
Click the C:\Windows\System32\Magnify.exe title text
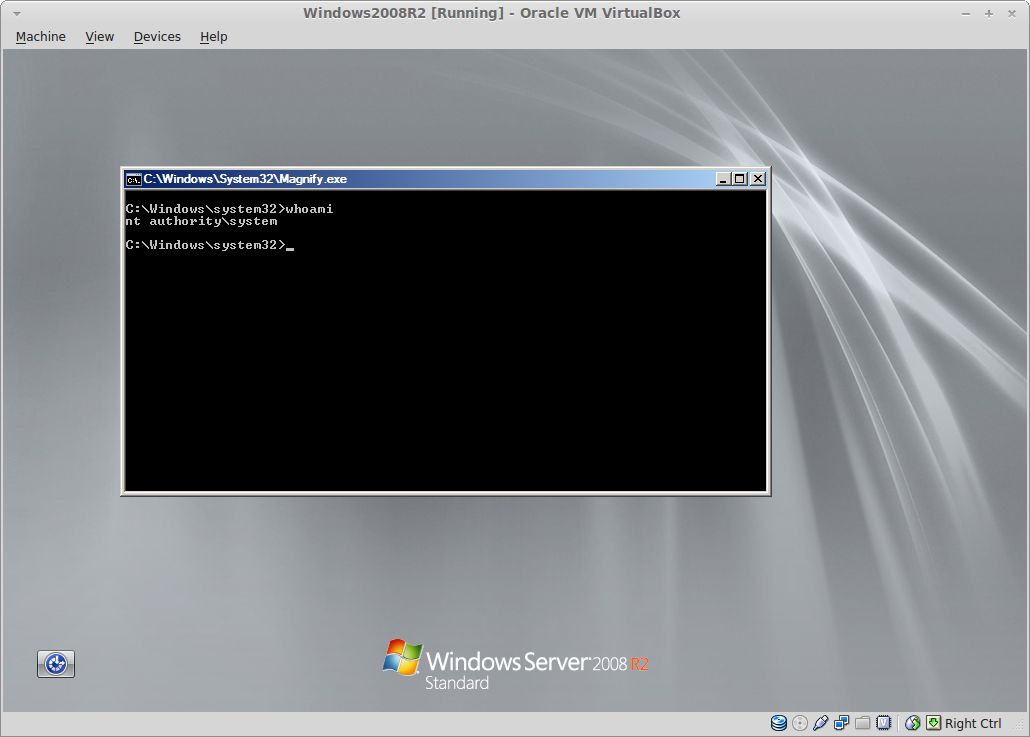(245, 179)
